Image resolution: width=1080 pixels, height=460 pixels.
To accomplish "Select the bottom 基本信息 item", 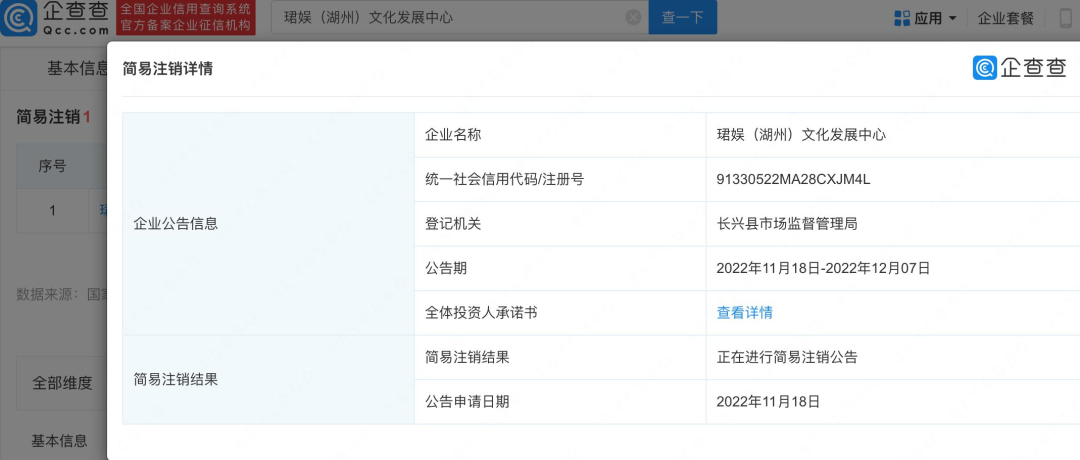I will (59, 441).
